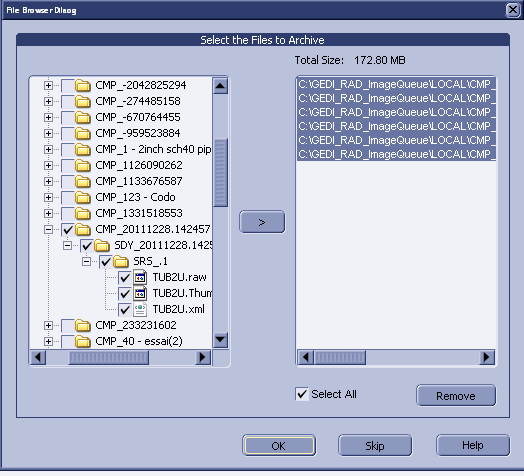Image resolution: width=524 pixels, height=476 pixels.
Task: Expand the CMP_233231602 tree node
Action: 48,325
